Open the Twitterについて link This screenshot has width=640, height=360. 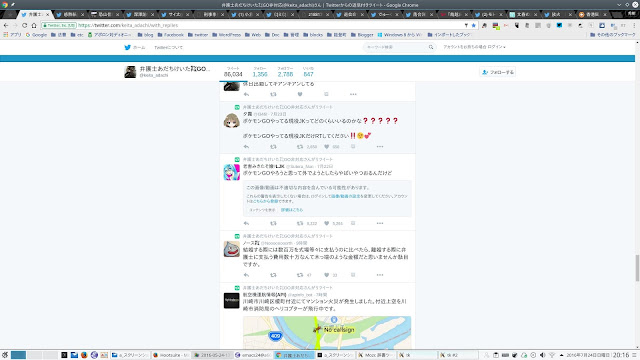169,47
